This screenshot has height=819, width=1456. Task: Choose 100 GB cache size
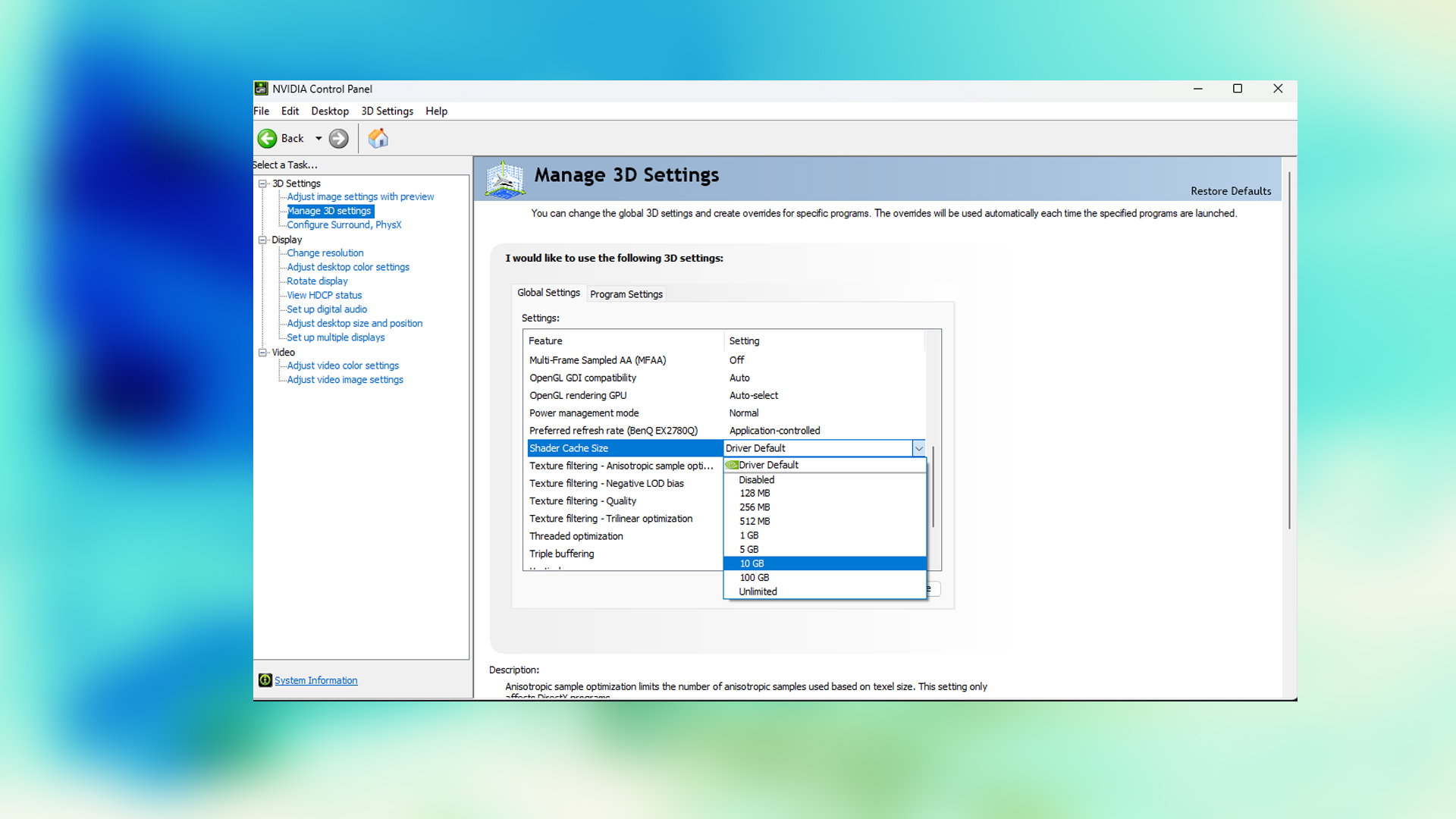(825, 578)
